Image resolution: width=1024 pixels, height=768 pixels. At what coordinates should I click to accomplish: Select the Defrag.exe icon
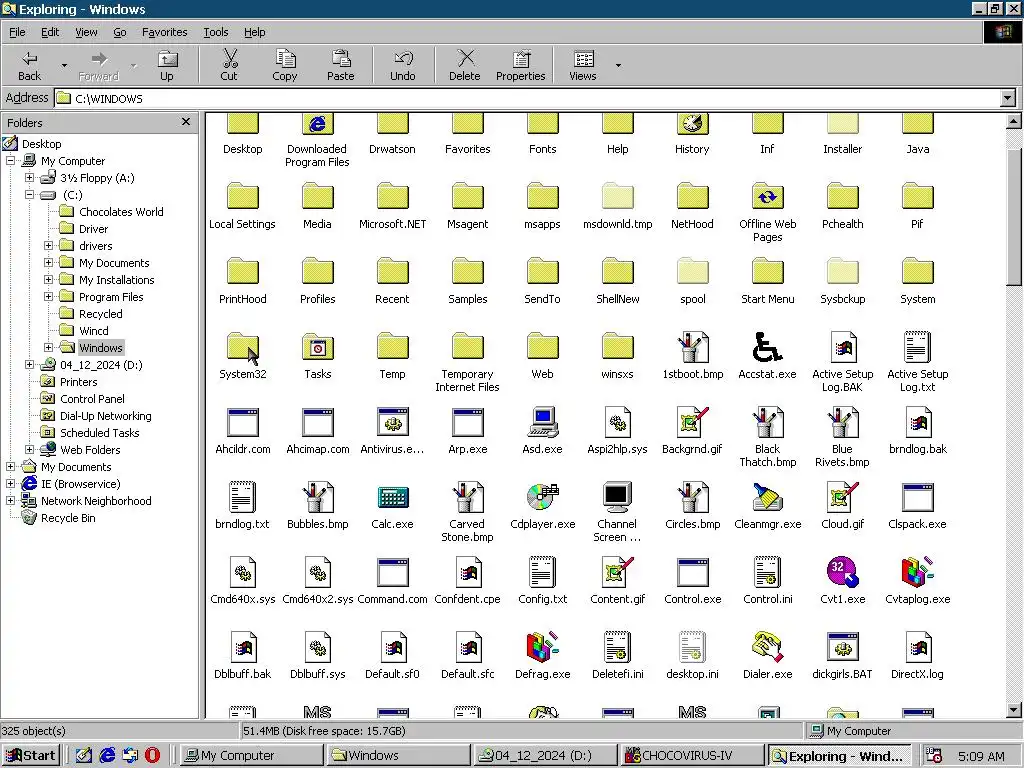pyautogui.click(x=543, y=648)
